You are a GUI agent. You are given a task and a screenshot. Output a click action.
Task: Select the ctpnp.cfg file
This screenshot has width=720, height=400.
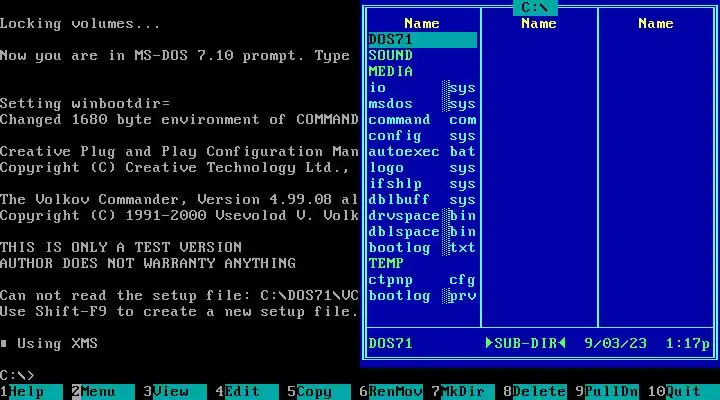422,280
